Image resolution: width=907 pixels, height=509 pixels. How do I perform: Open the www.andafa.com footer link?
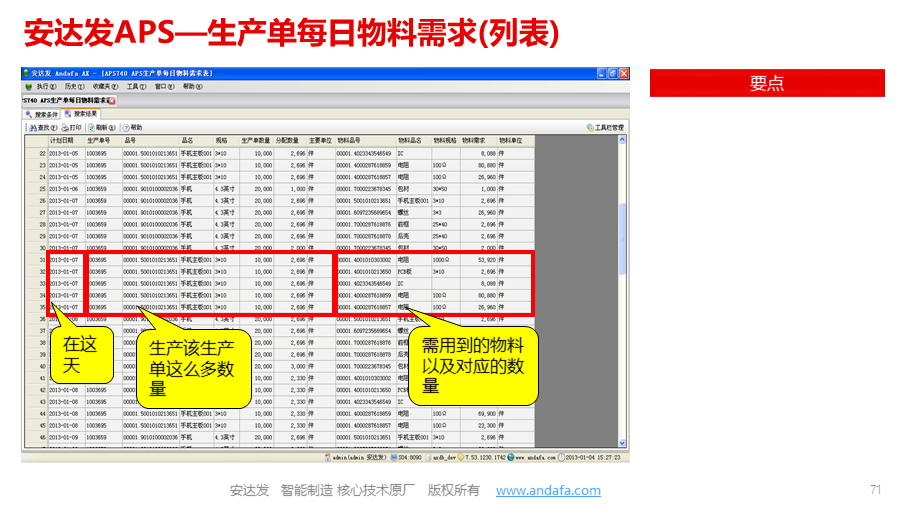(548, 490)
